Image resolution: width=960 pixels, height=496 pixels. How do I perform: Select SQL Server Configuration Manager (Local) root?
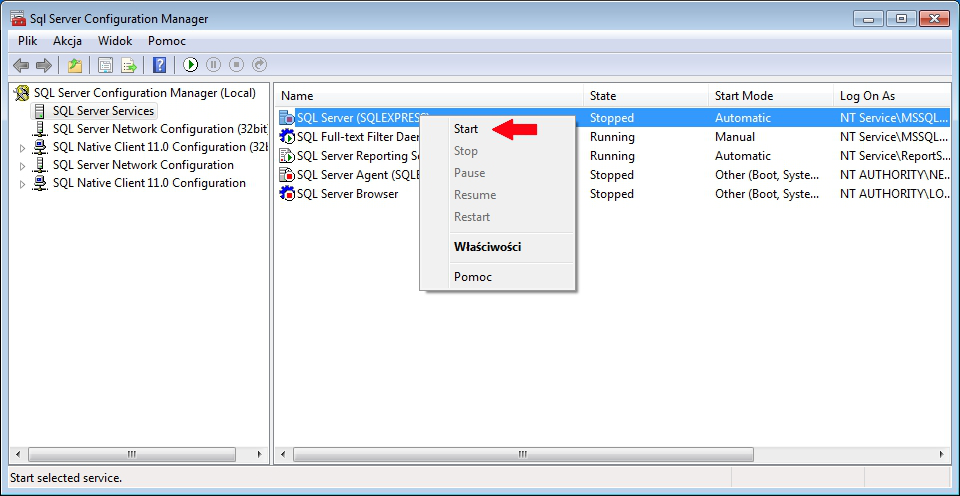click(144, 93)
